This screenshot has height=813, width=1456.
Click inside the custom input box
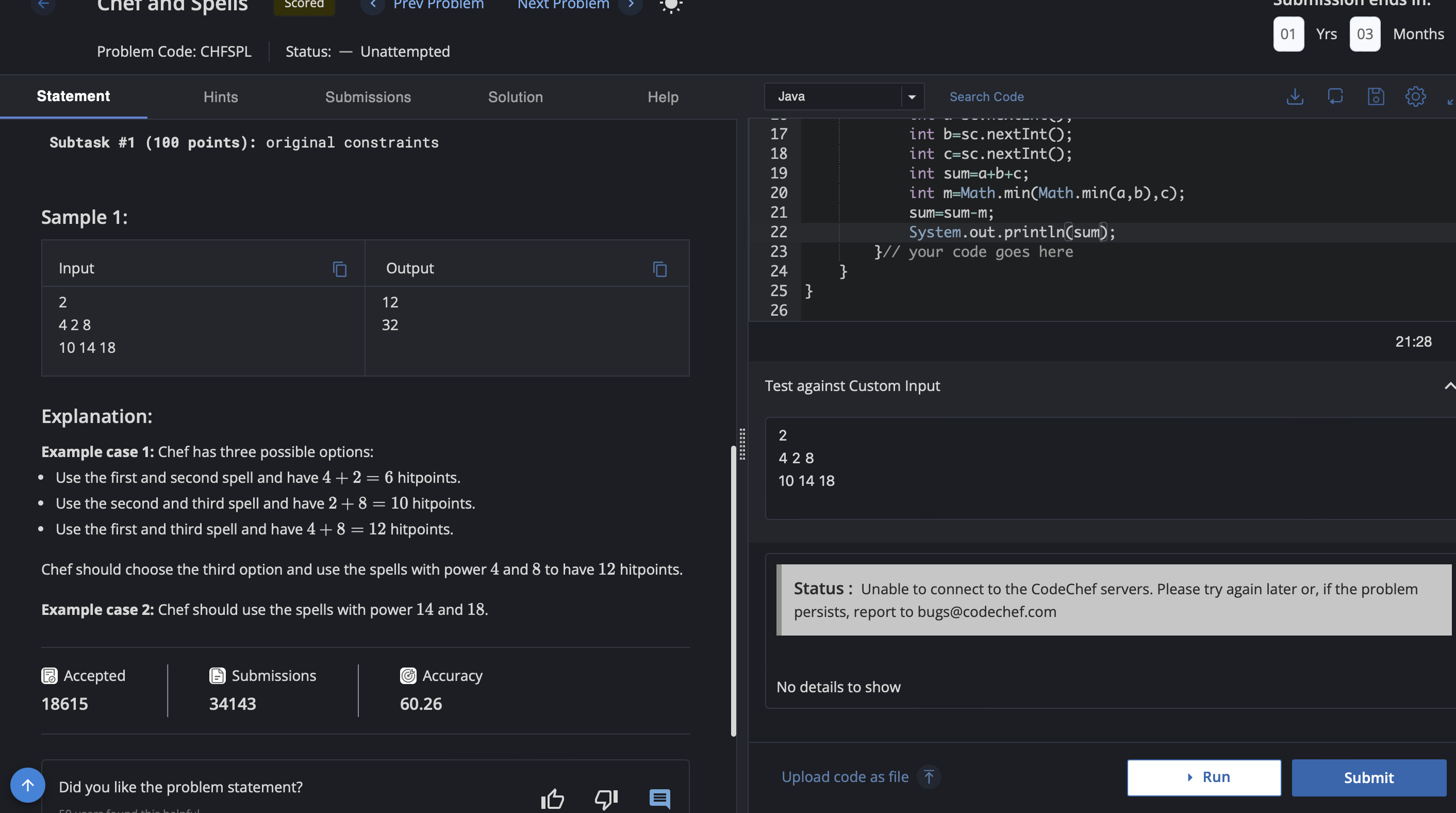[1108, 468]
